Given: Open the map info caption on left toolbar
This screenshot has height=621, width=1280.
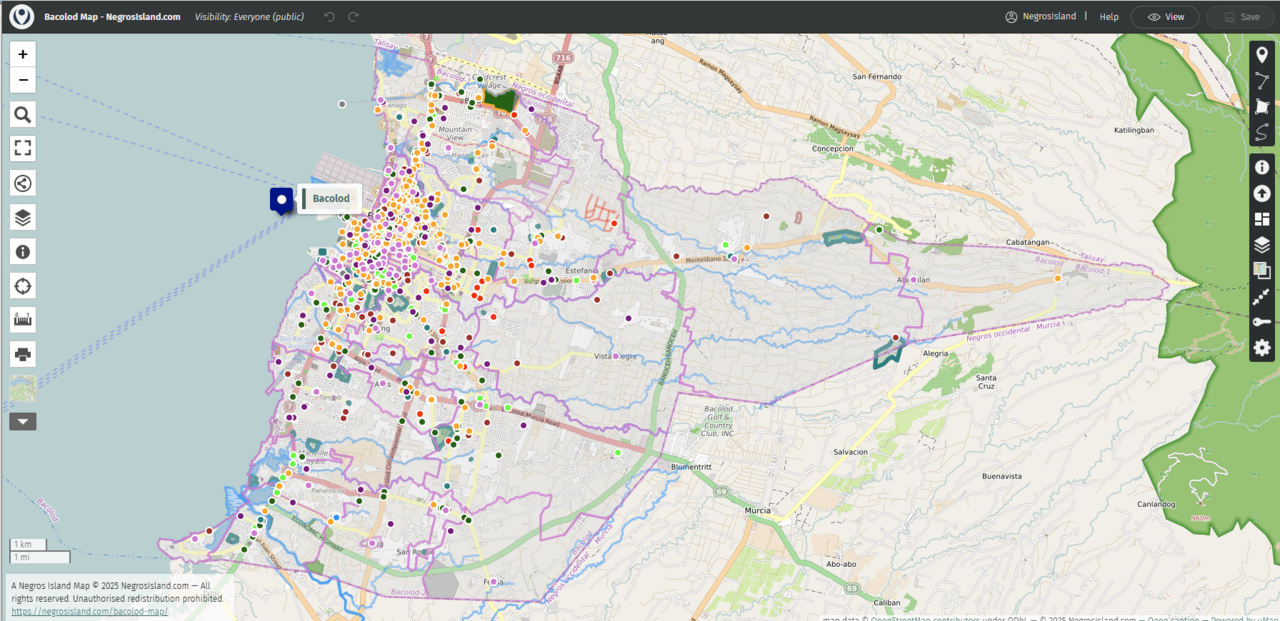Looking at the screenshot, I should [x=23, y=251].
